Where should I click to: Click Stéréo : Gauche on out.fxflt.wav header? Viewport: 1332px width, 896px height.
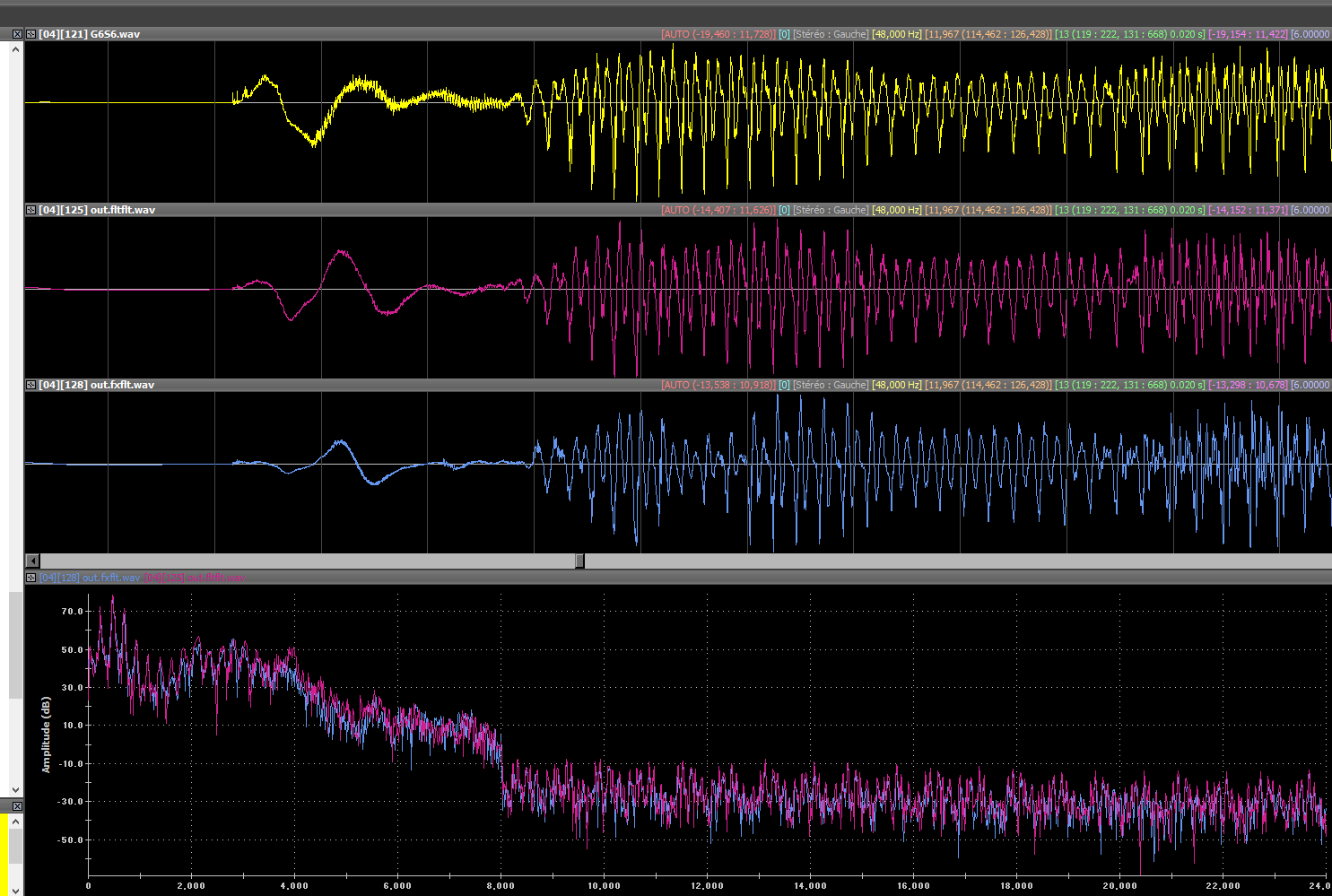831,385
